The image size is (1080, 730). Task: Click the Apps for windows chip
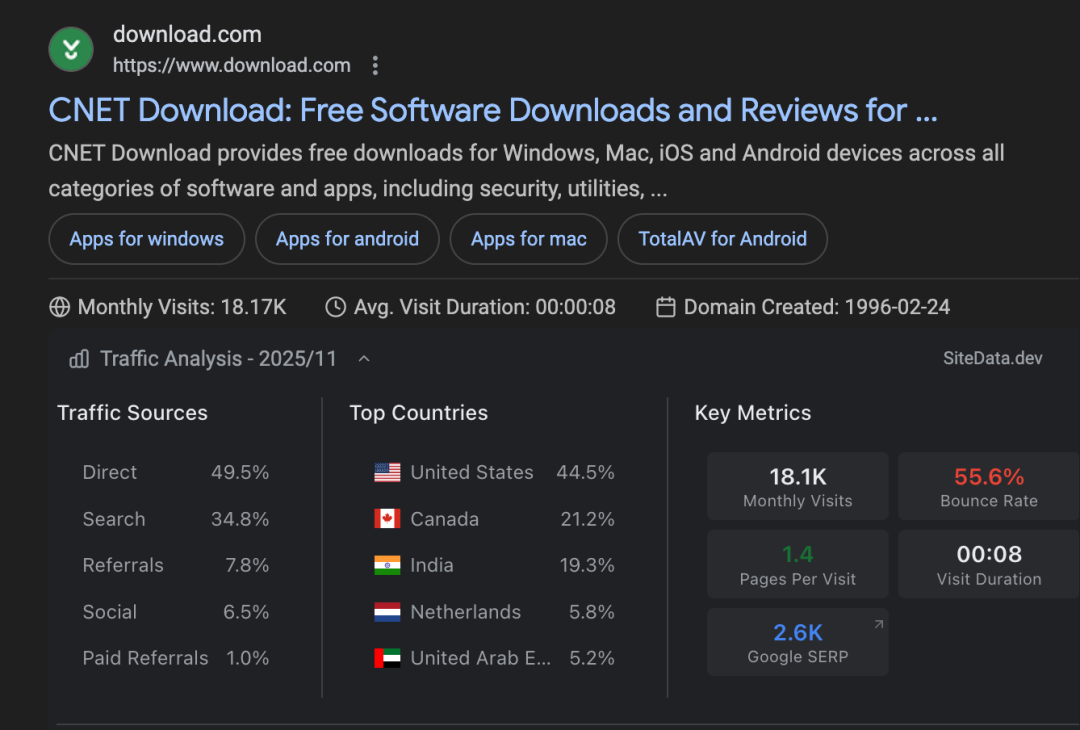pyautogui.click(x=147, y=239)
